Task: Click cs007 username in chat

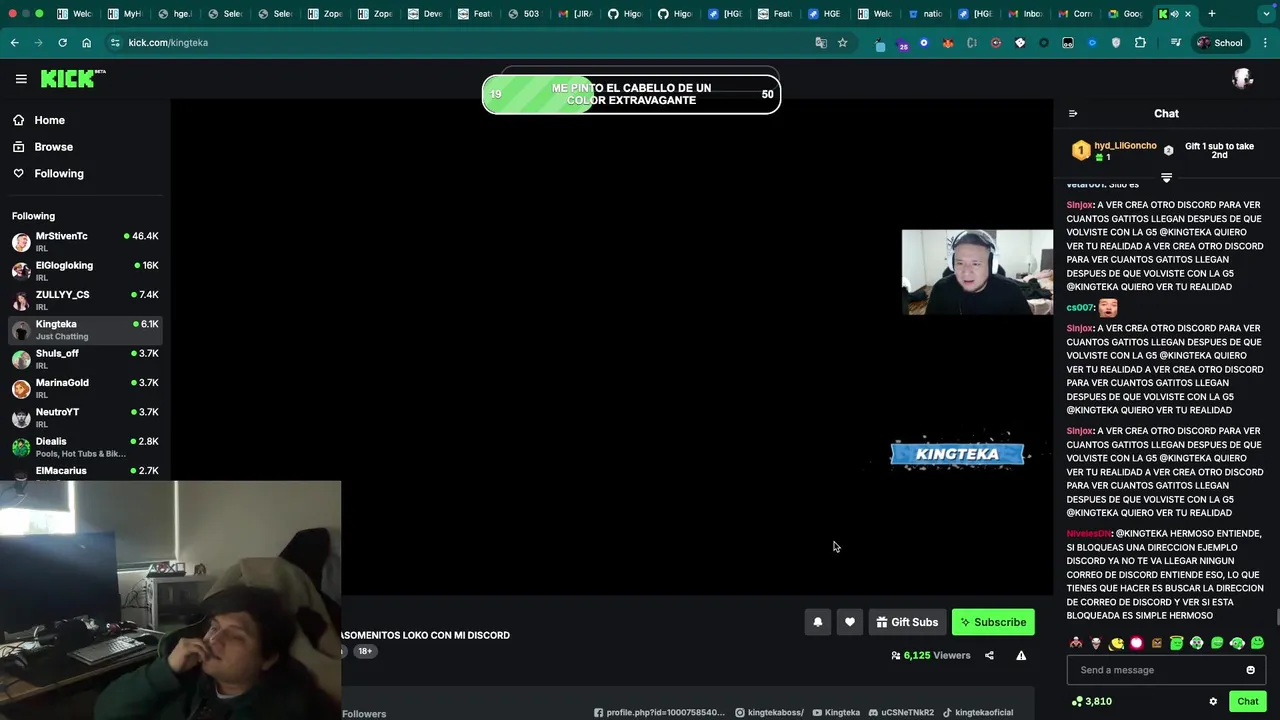Action: [x=1080, y=308]
